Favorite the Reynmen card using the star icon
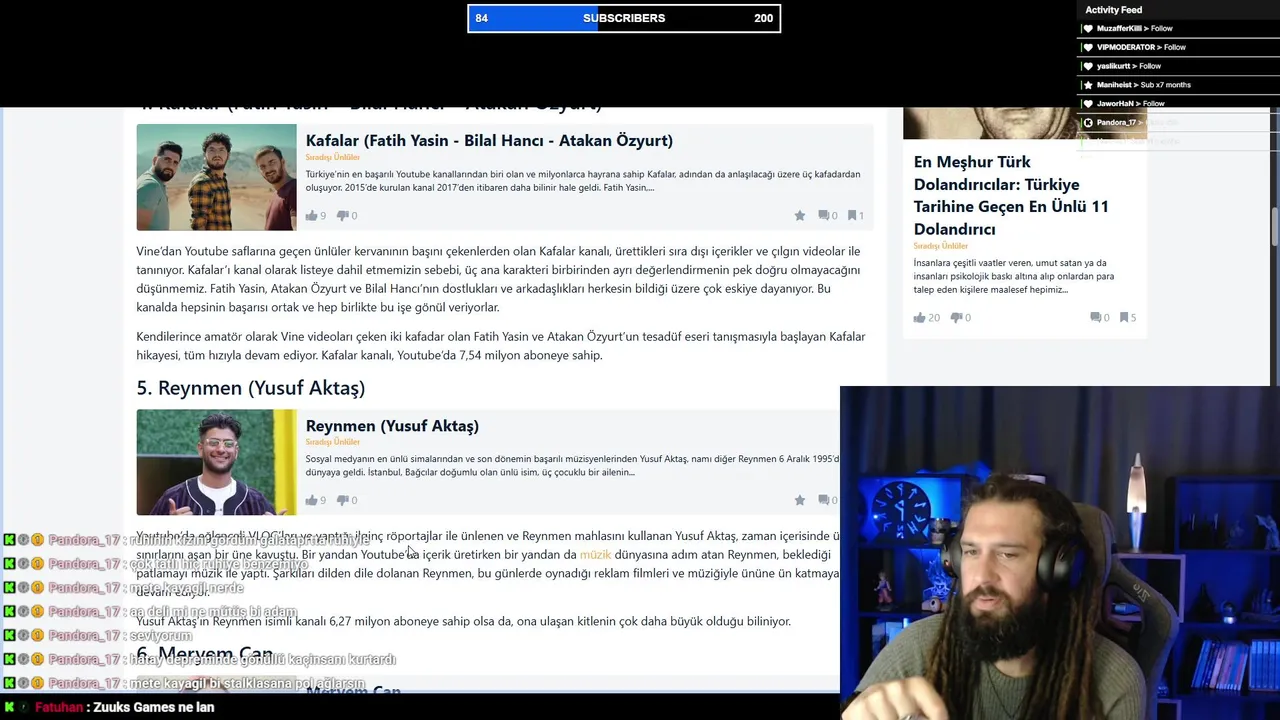Image resolution: width=1280 pixels, height=720 pixels. (x=800, y=500)
